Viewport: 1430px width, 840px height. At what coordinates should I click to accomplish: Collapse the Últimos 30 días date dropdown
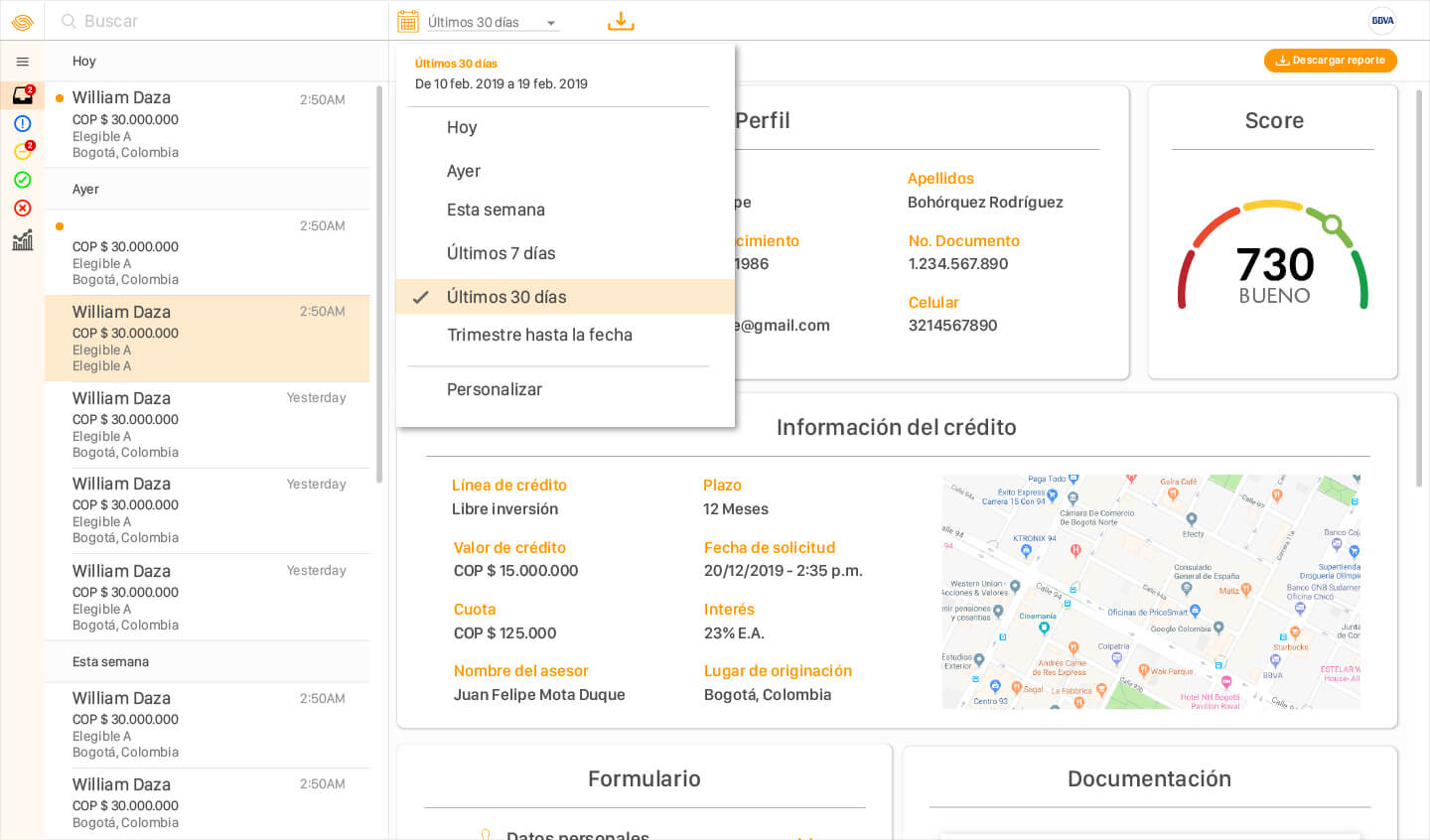pyautogui.click(x=493, y=22)
